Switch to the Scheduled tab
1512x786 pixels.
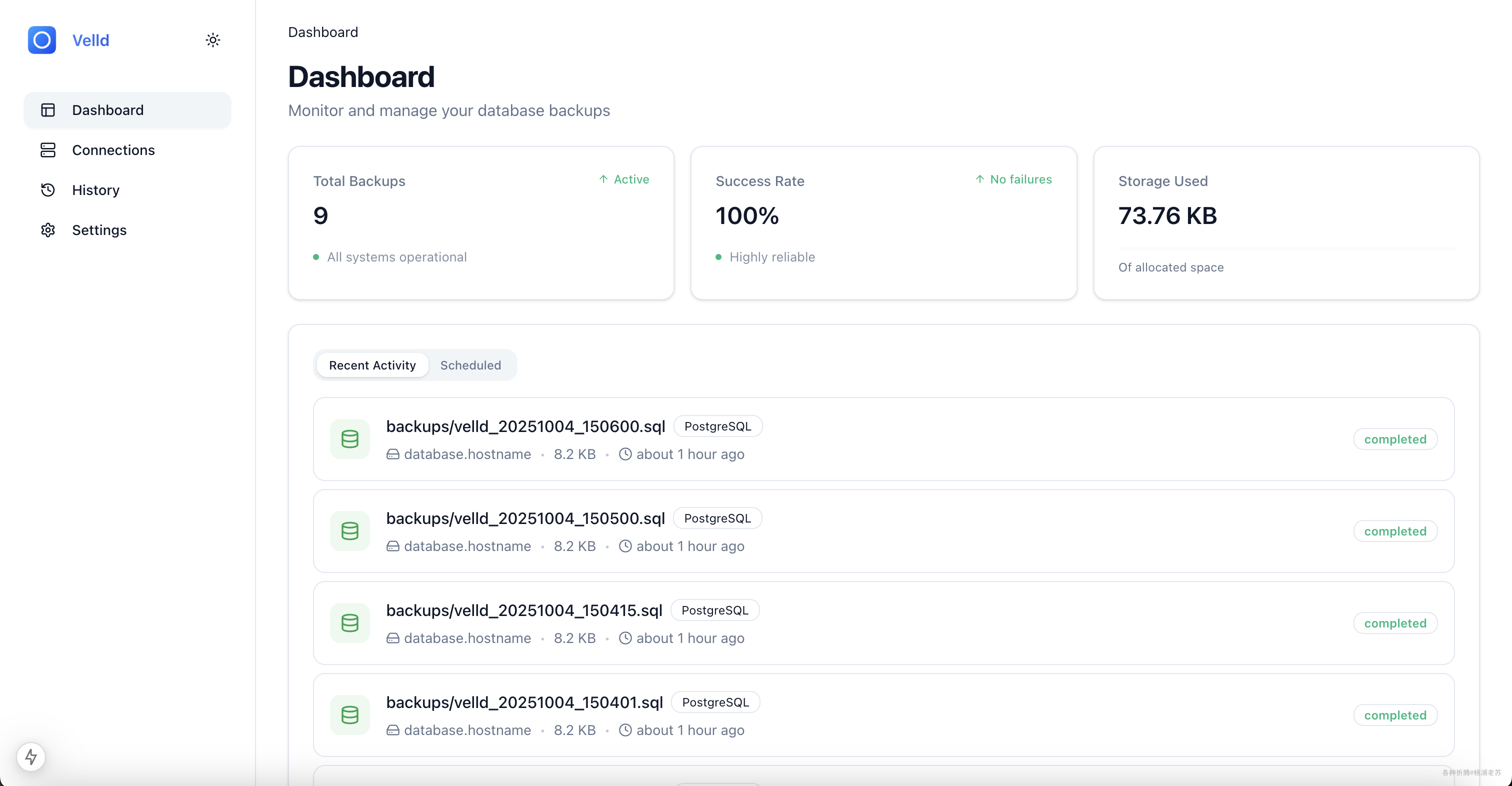coord(470,365)
